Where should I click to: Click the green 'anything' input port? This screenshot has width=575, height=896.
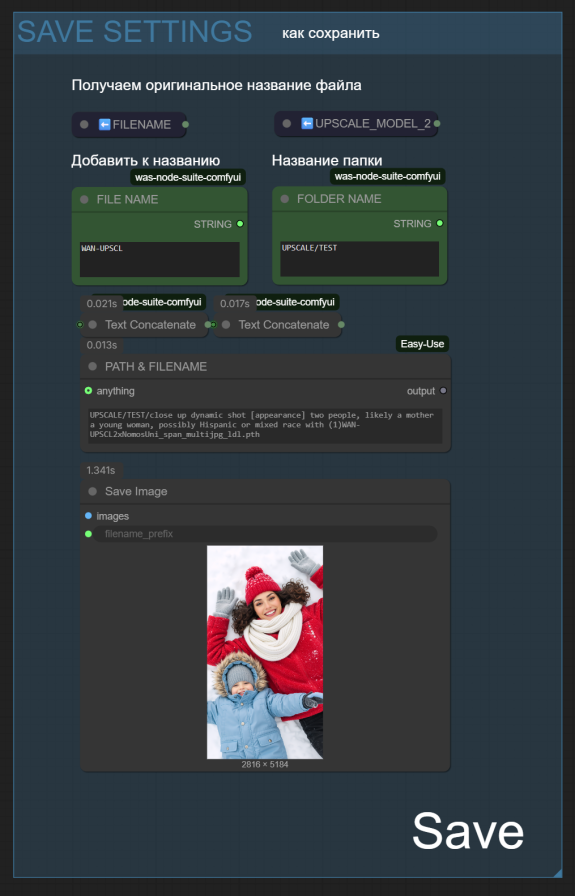(x=88, y=391)
